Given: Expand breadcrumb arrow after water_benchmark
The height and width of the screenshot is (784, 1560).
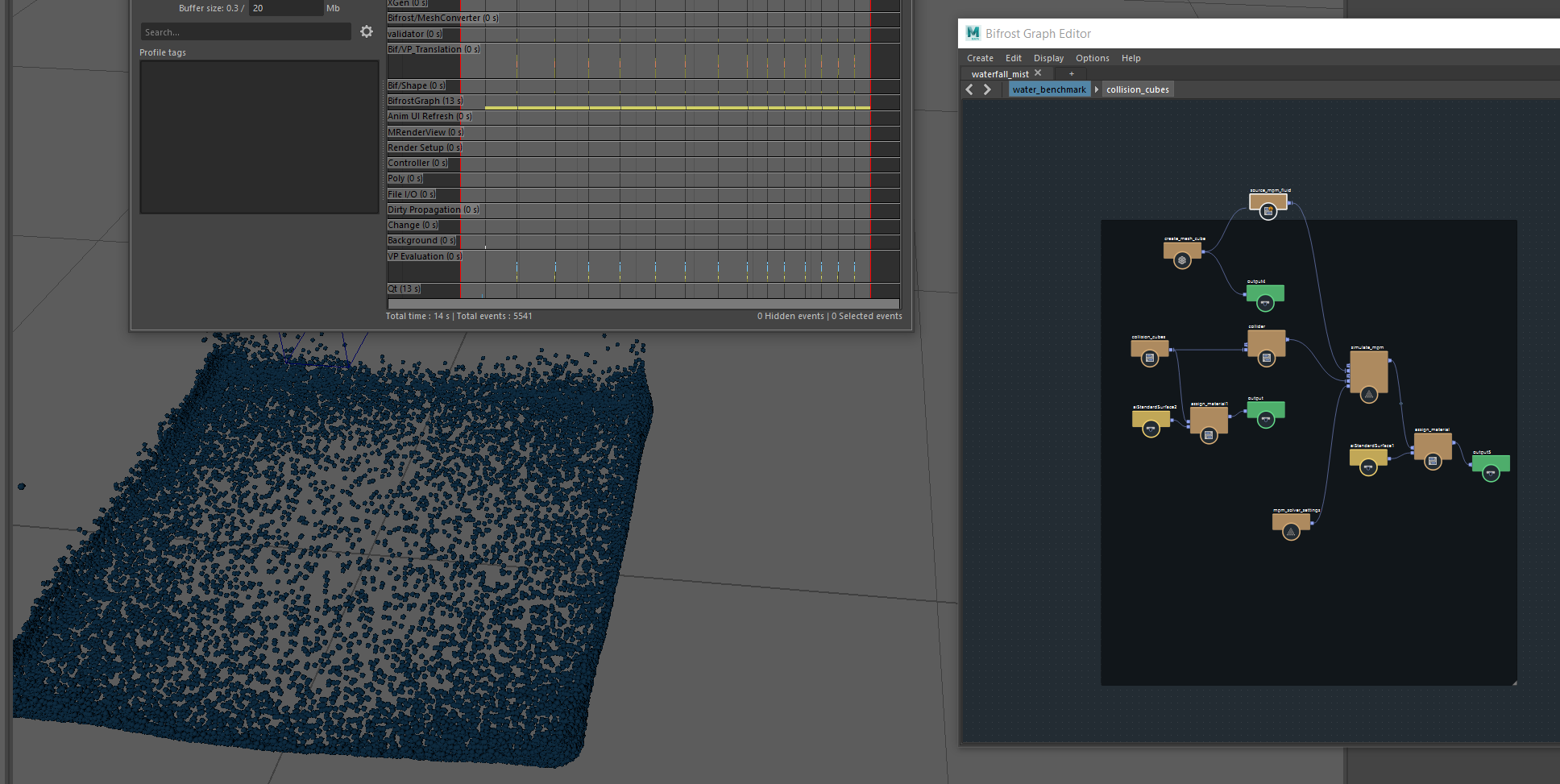Looking at the screenshot, I should click(x=1096, y=89).
